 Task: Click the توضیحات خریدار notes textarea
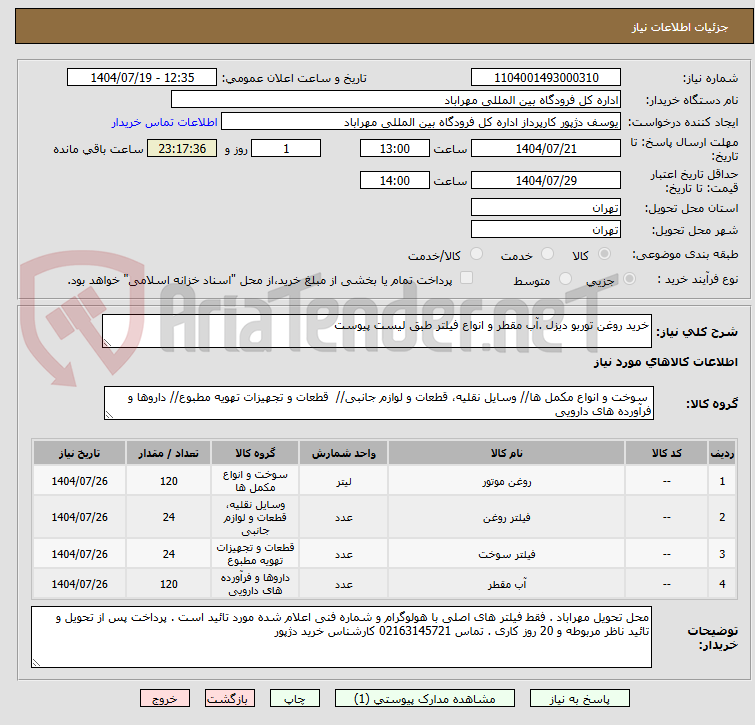pos(341,637)
